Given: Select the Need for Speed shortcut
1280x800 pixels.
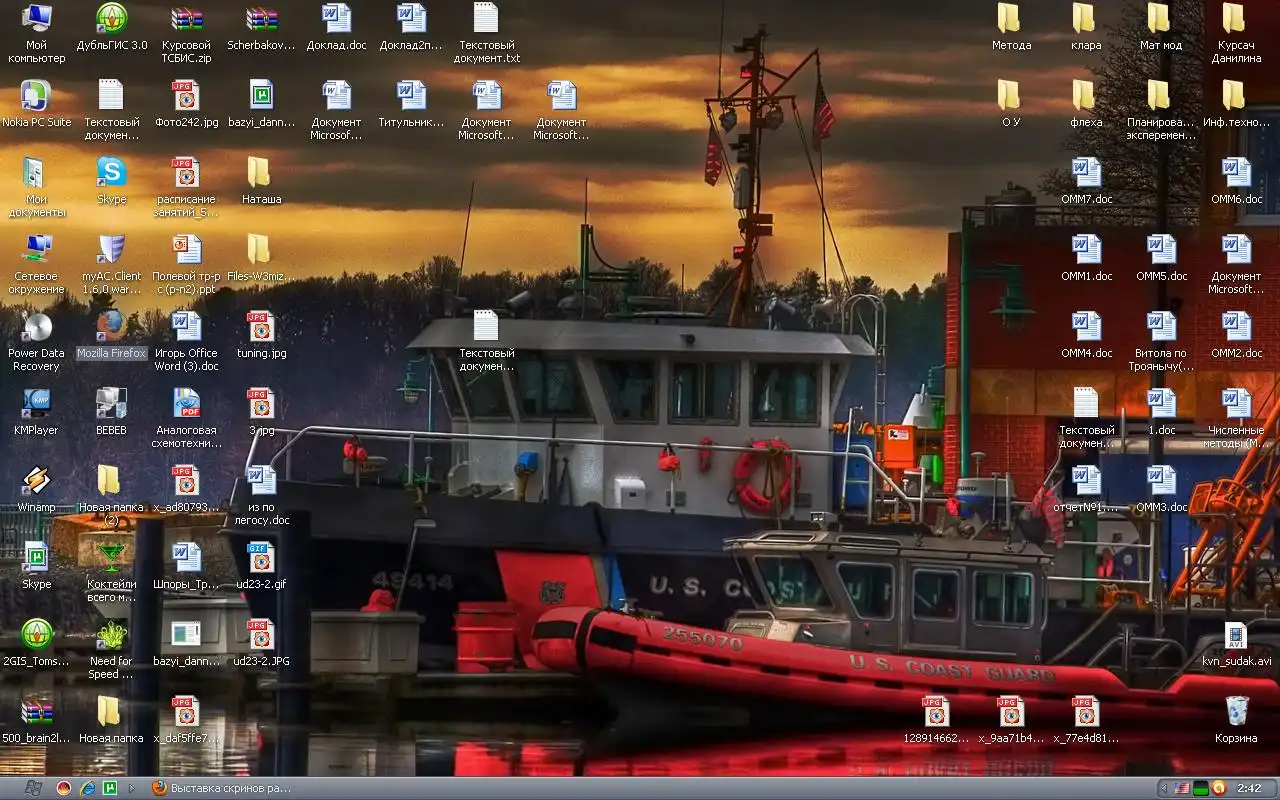Looking at the screenshot, I should click(111, 636).
